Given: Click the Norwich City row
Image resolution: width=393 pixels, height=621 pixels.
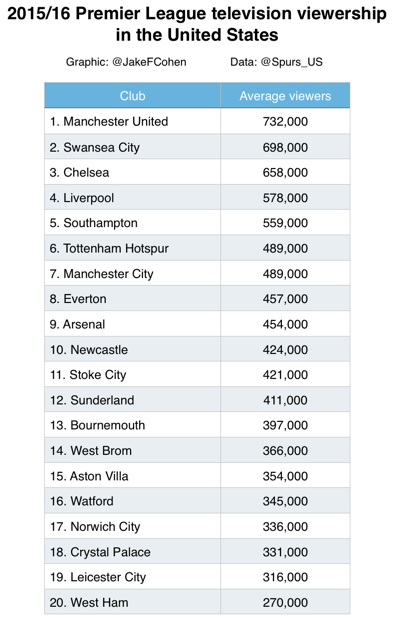Looking at the screenshot, I should pyautogui.click(x=197, y=526).
